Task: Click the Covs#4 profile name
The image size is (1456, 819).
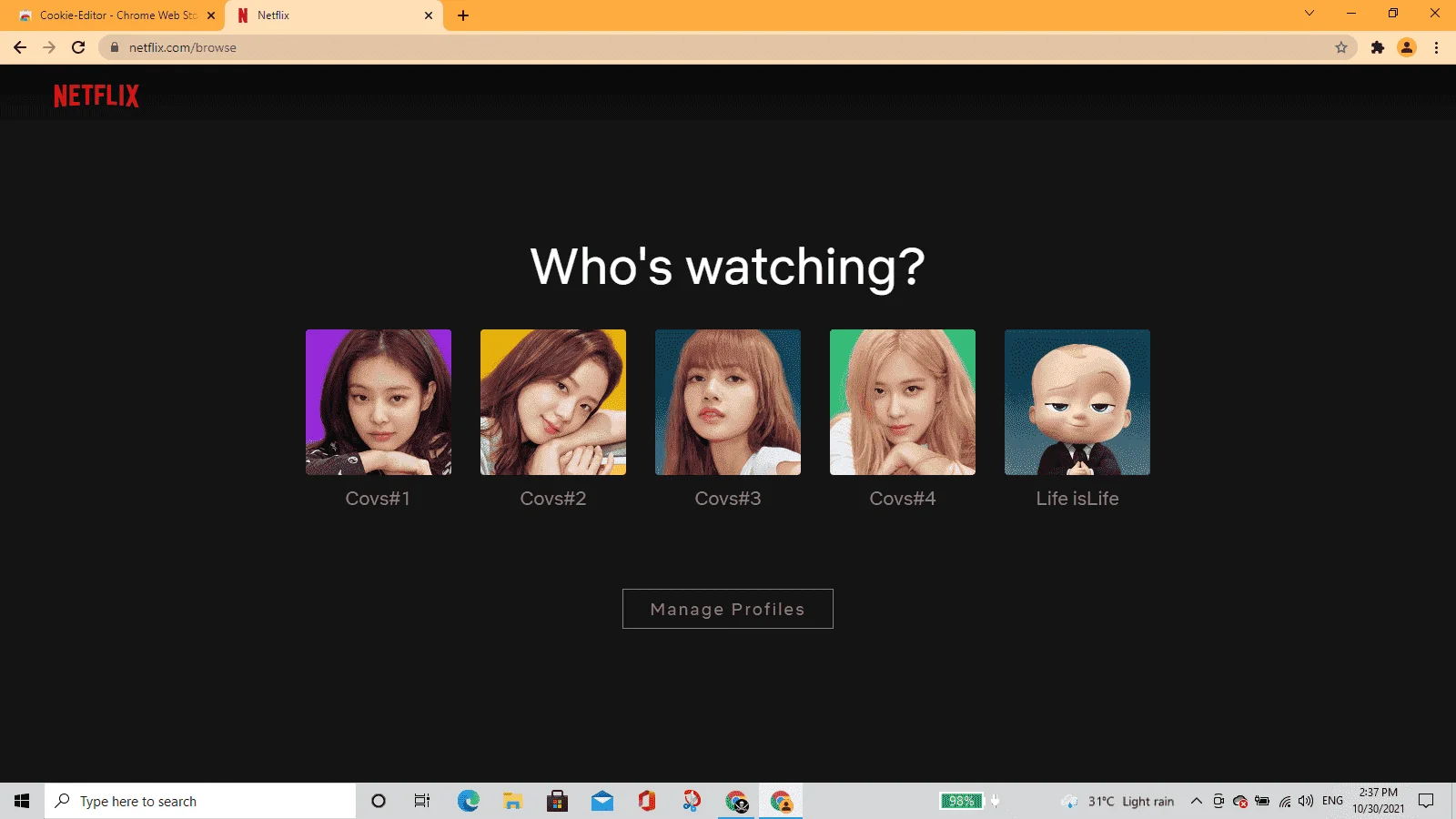Action: [x=903, y=499]
